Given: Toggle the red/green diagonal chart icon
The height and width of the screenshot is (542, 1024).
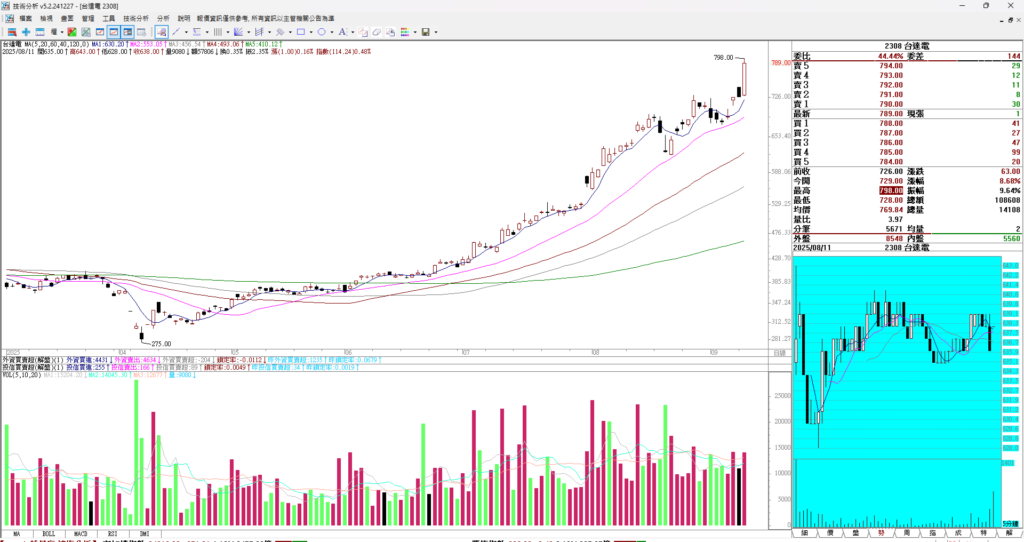Looking at the screenshot, I should coord(72,32).
